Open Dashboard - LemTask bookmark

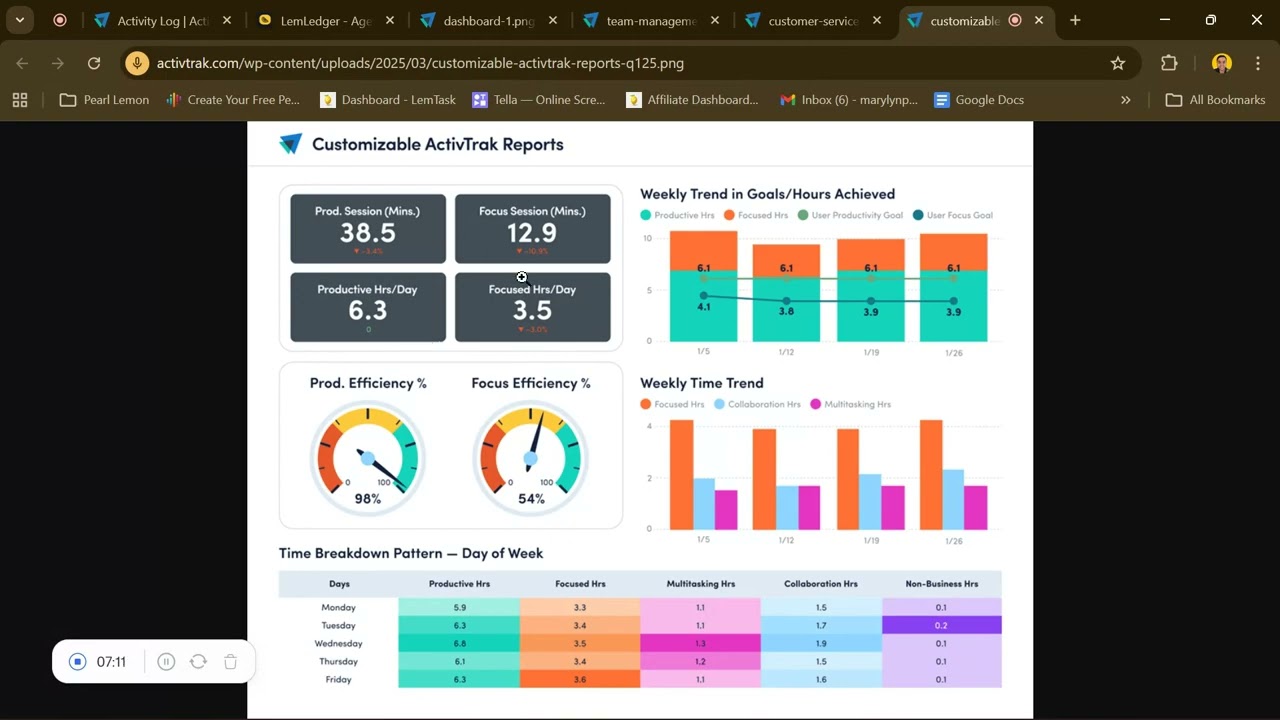coord(388,100)
